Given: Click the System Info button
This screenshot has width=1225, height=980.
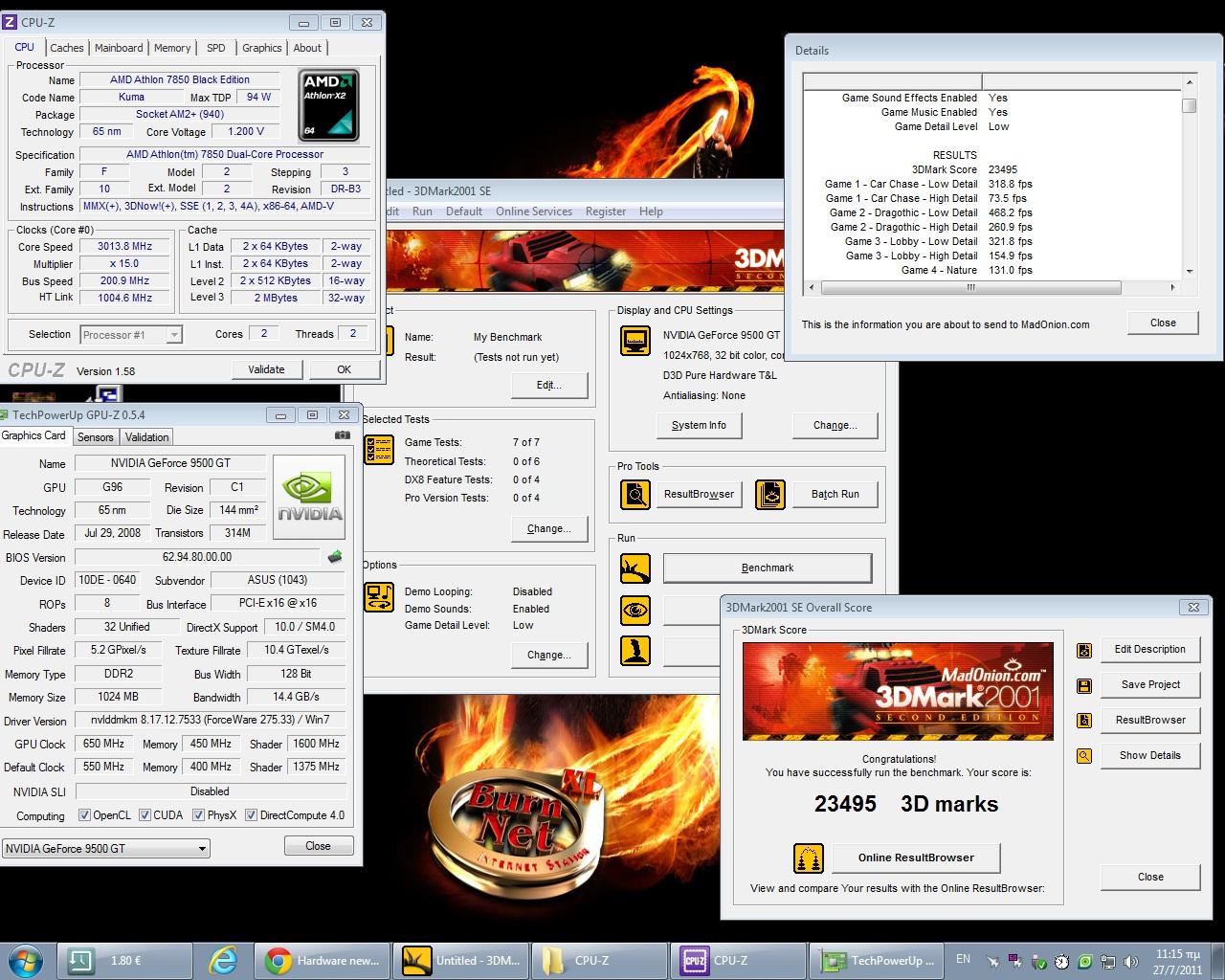Looking at the screenshot, I should [699, 425].
